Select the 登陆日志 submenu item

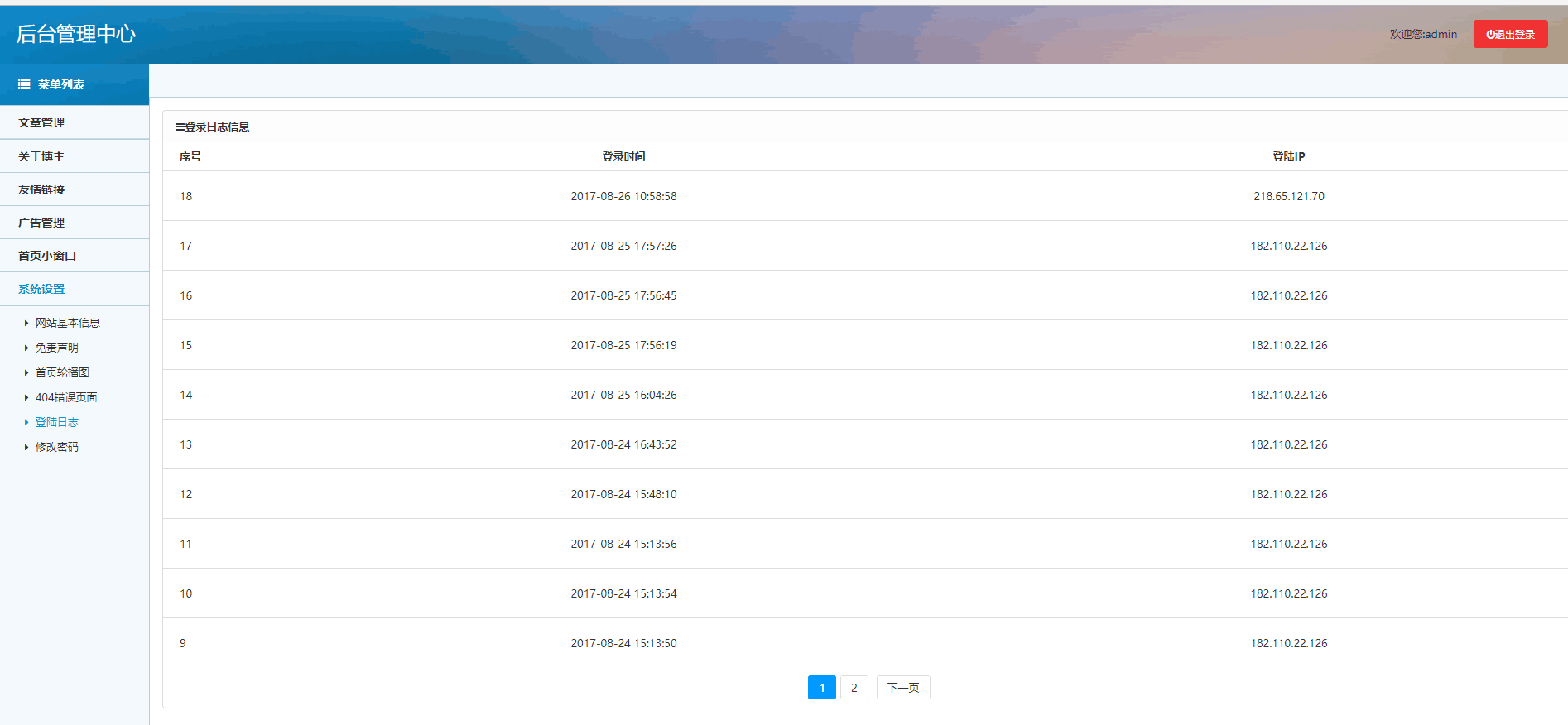(x=56, y=422)
